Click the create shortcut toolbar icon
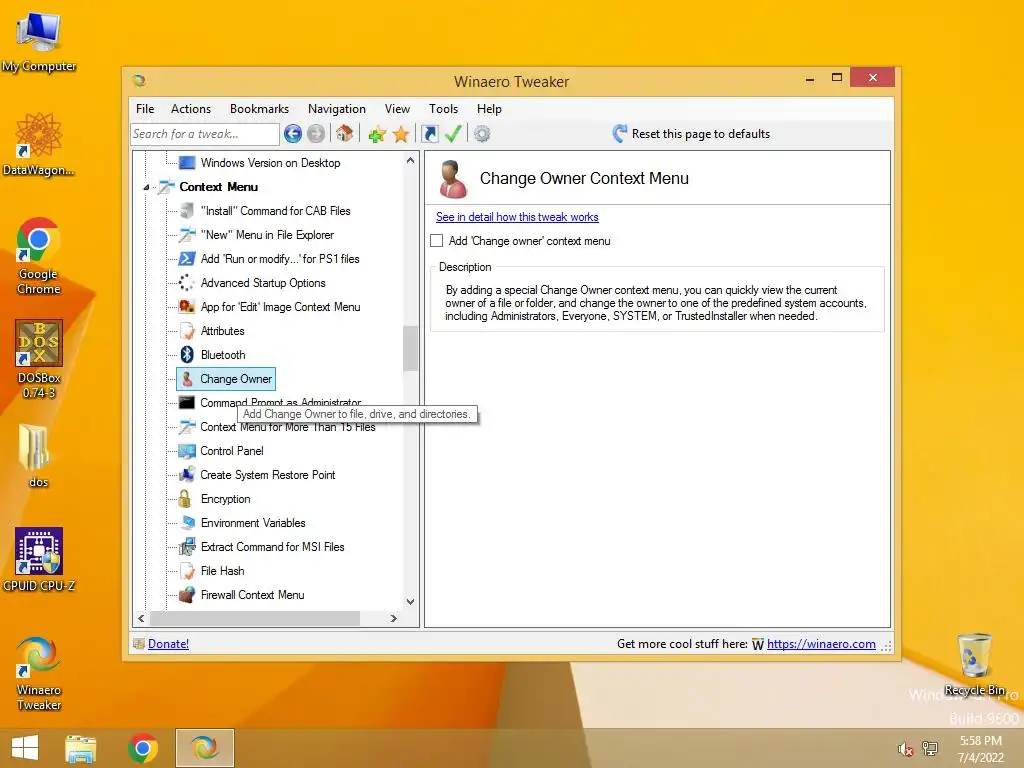Image resolution: width=1024 pixels, height=768 pixels. tap(430, 134)
